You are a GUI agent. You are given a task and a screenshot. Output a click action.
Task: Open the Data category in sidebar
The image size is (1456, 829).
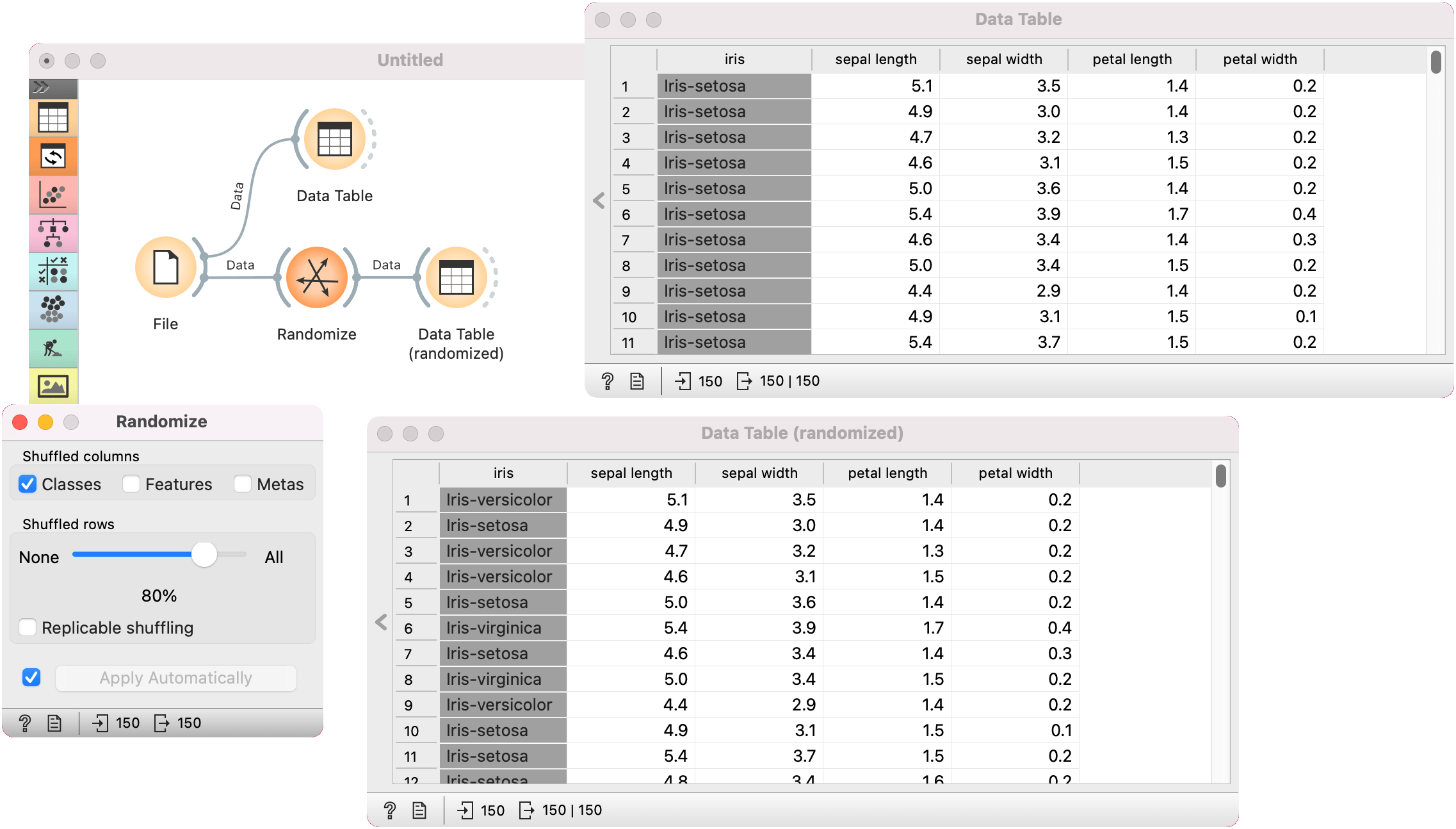53,118
